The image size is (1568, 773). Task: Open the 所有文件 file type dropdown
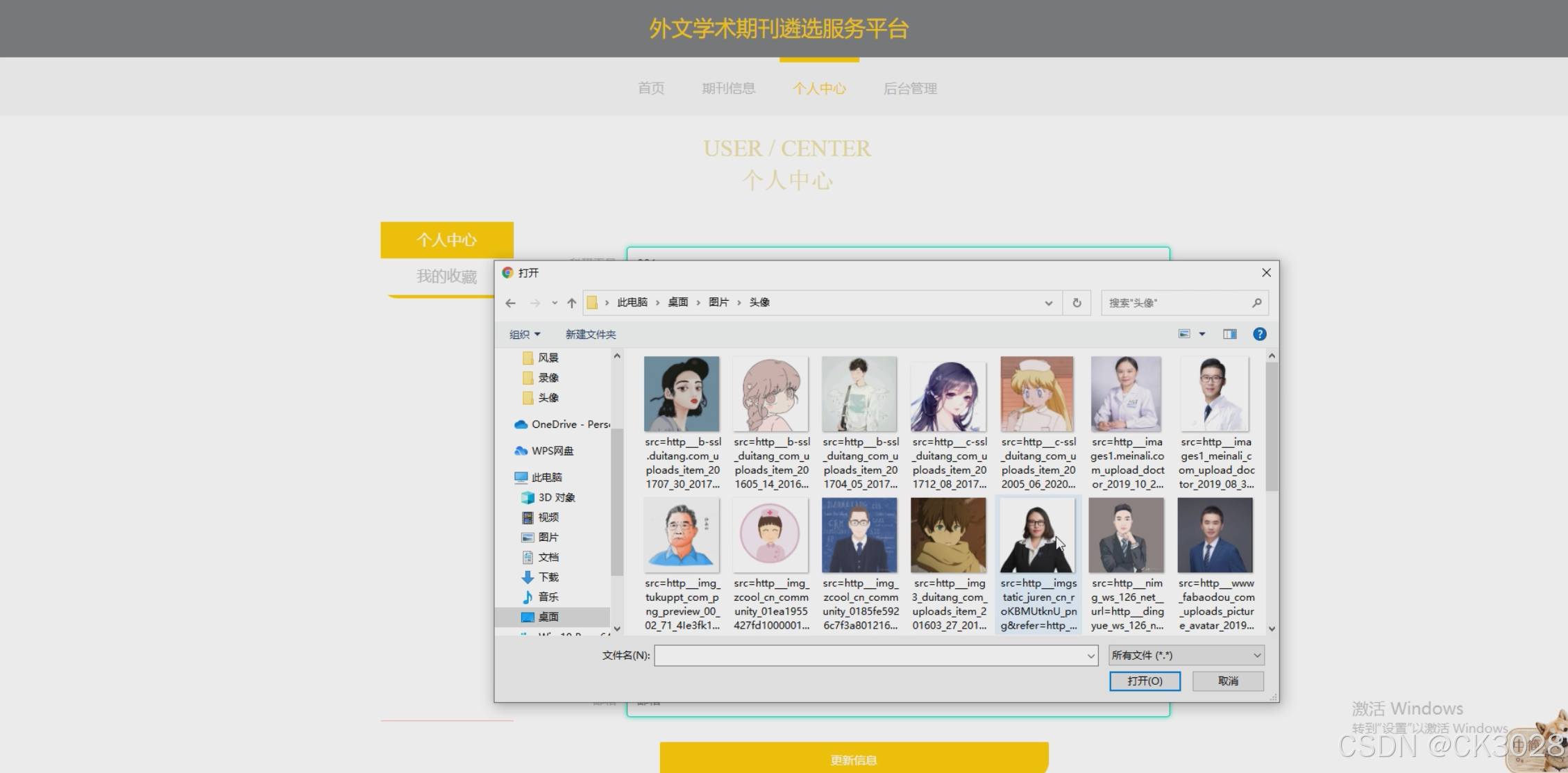point(1186,655)
